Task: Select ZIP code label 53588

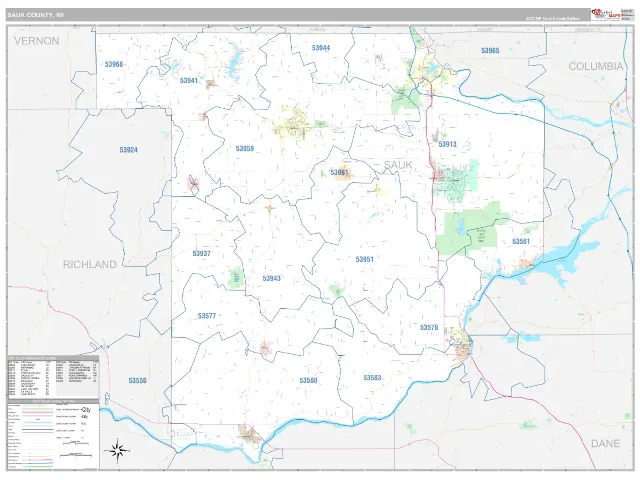Action: pyautogui.click(x=309, y=380)
